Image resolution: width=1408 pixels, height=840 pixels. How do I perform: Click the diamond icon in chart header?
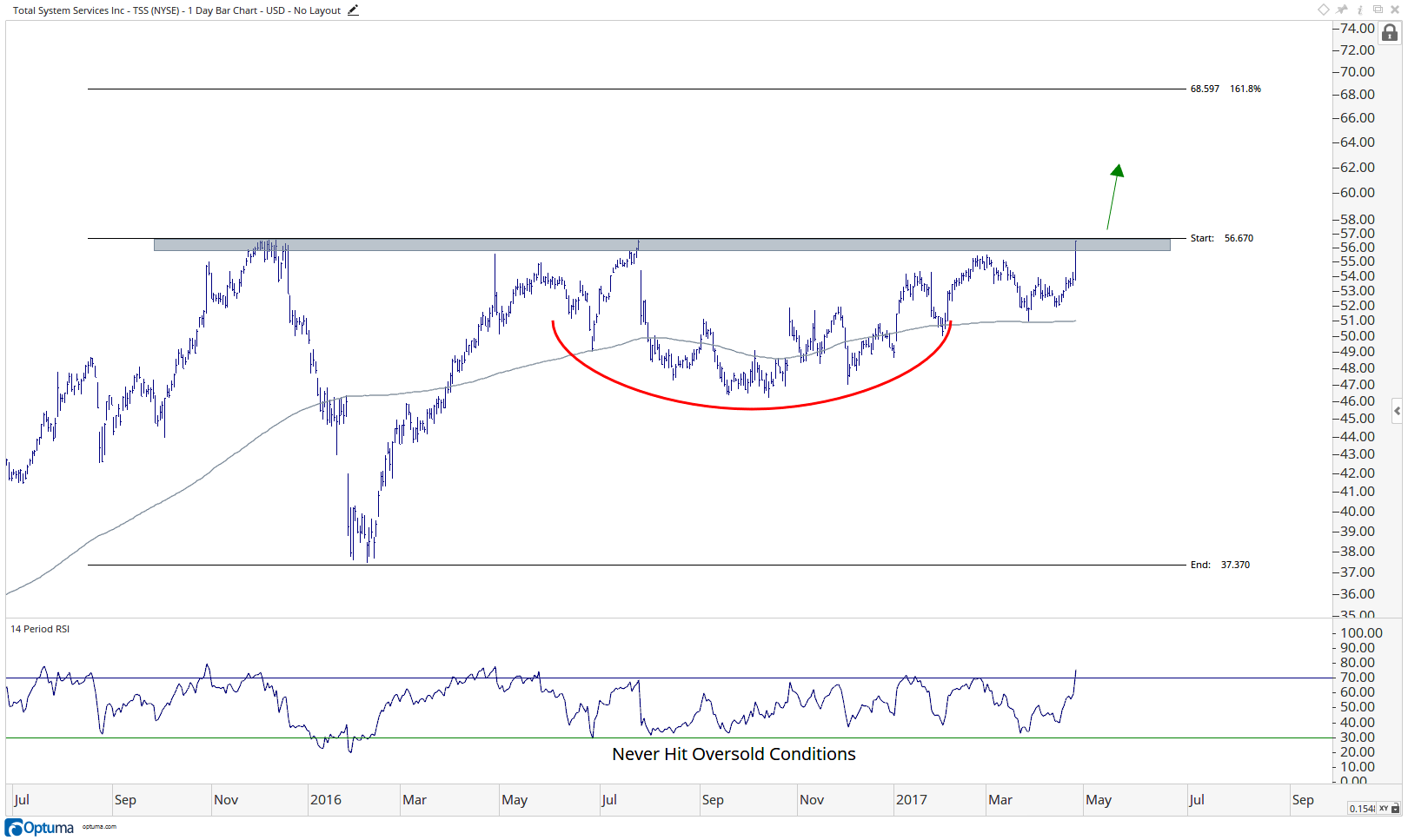[1324, 10]
